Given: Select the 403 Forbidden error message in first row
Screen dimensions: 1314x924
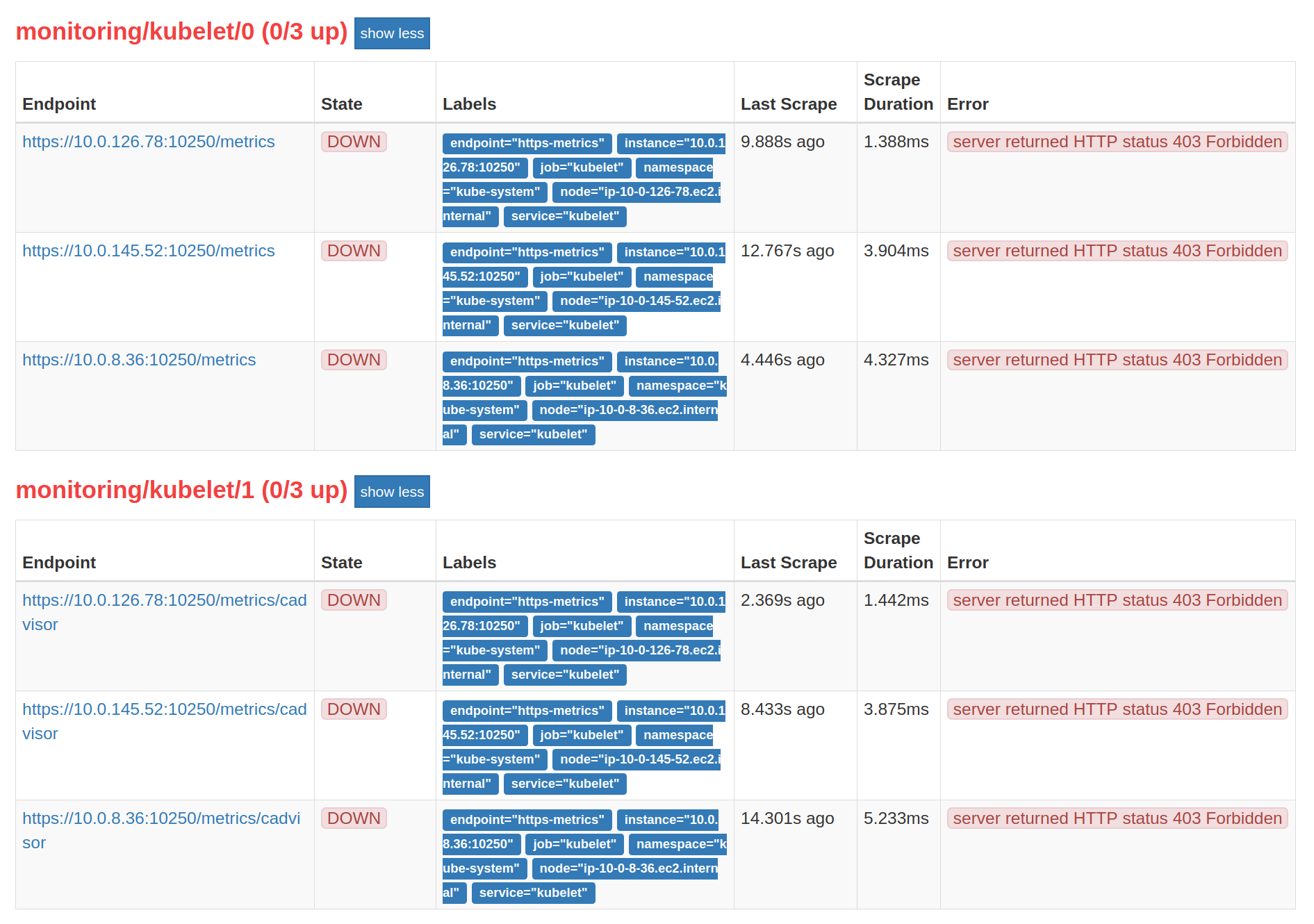Looking at the screenshot, I should click(1117, 142).
